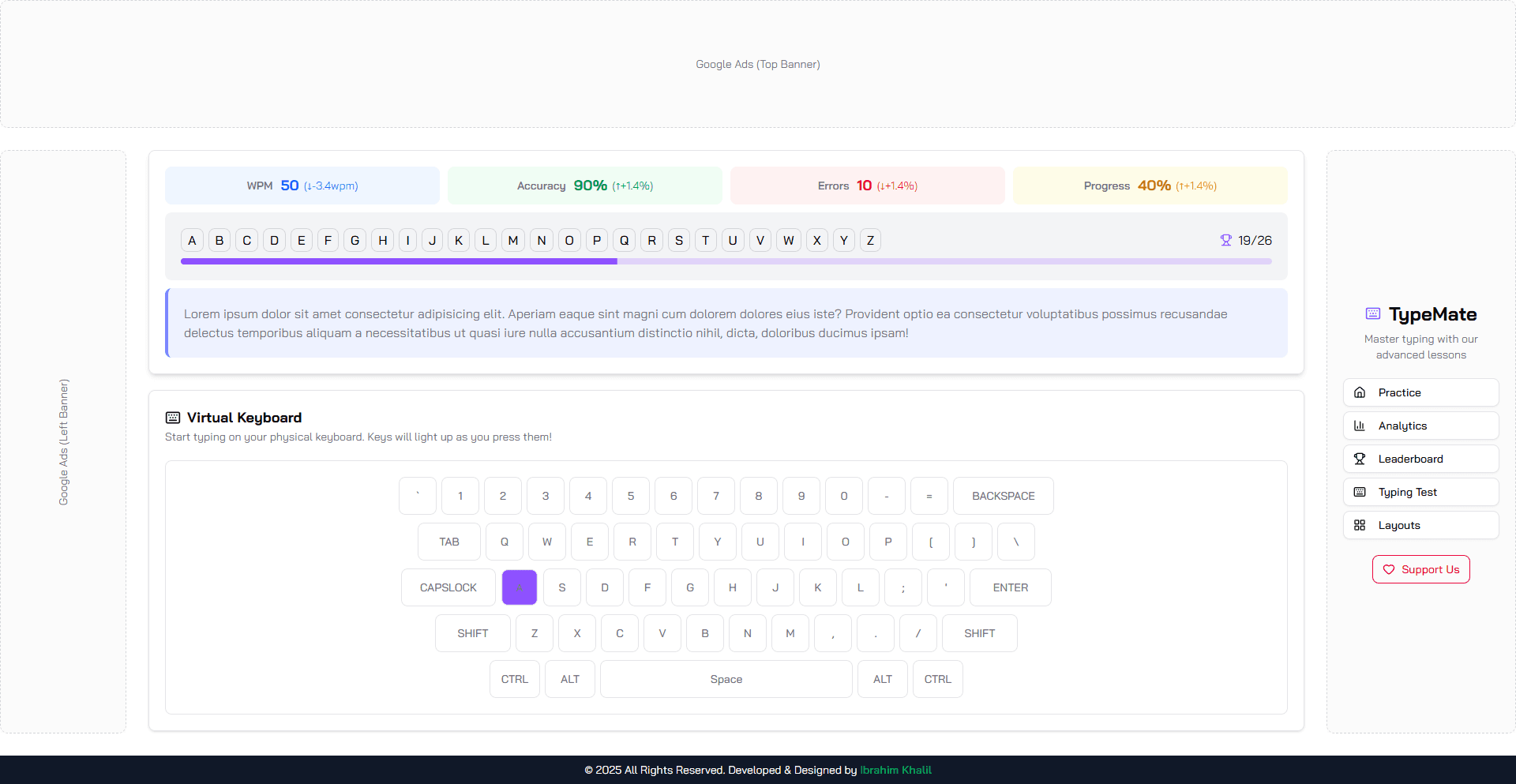Click the trophy icon beside Leaderboard
1516x784 pixels.
tap(1360, 459)
